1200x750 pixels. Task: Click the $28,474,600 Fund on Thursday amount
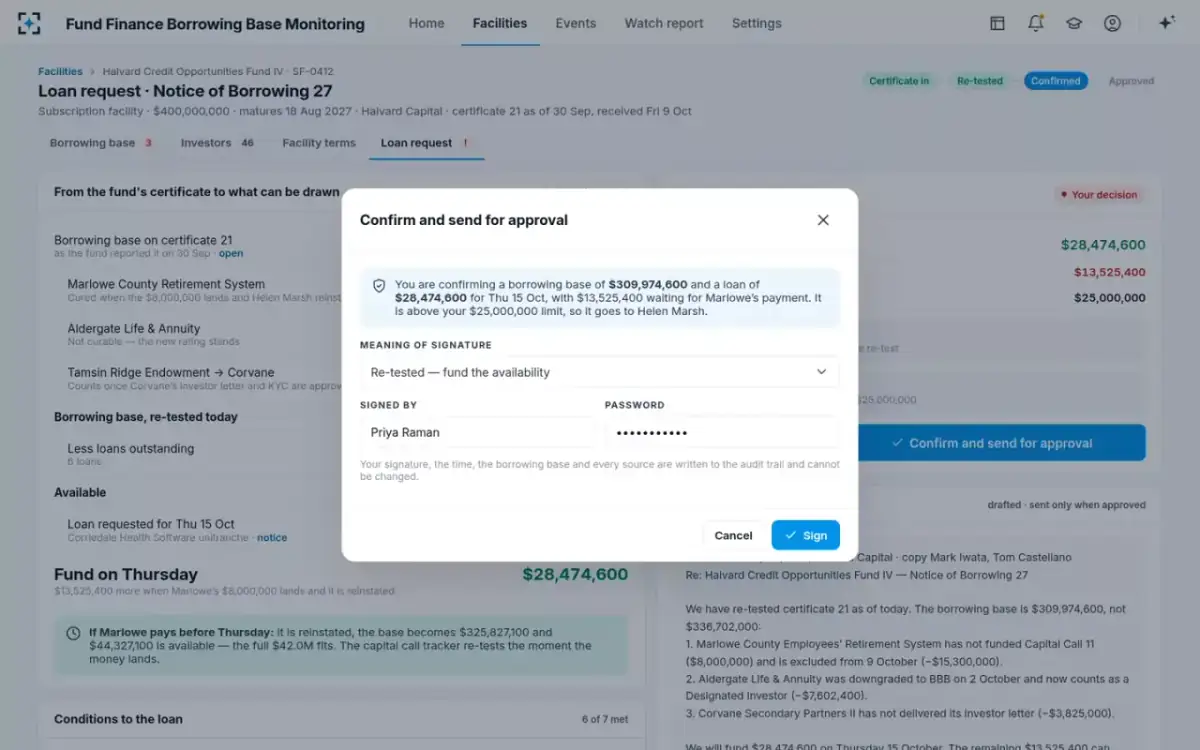point(575,574)
